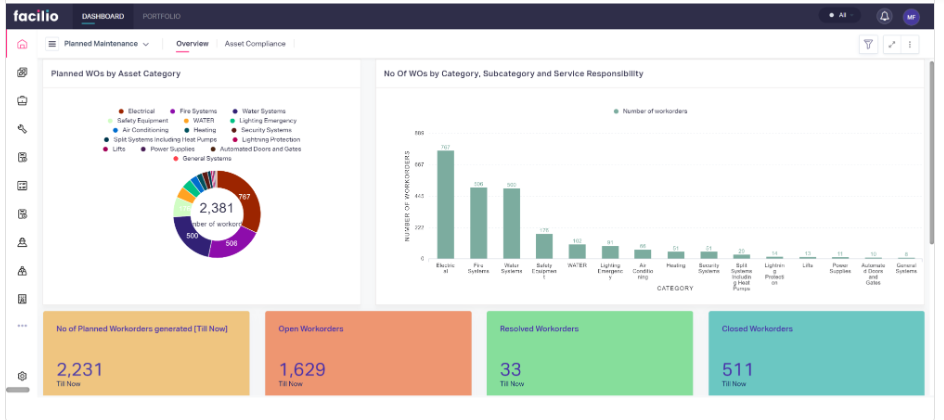944x420 pixels.
Task: Open the Closed Workorders card
Action: point(816,353)
